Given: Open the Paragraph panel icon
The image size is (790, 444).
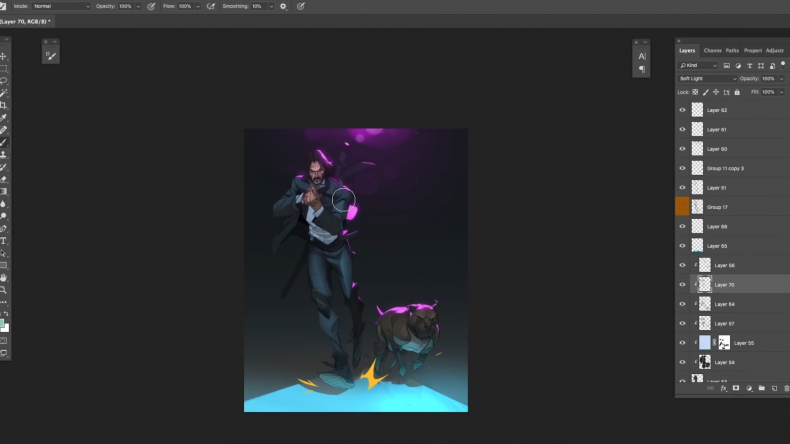Looking at the screenshot, I should [641, 69].
